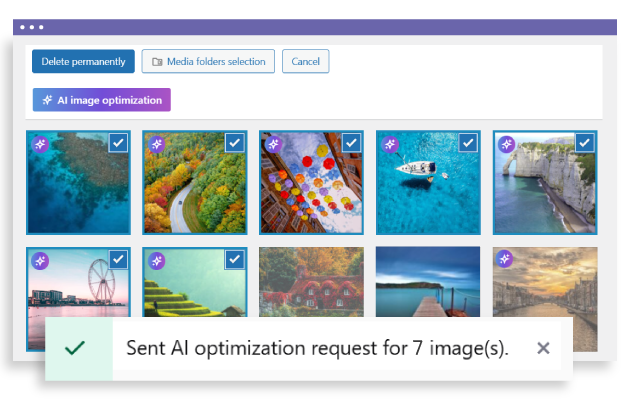The image size is (630, 400).
Task: Click AI sparkle badge on coral reef image
Action: pyautogui.click(x=40, y=144)
